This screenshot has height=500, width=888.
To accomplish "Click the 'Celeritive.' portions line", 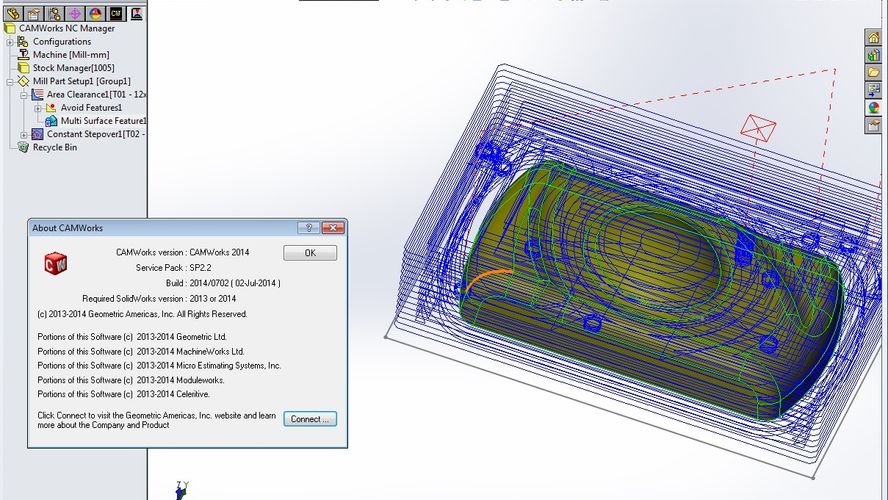I will click(123, 394).
